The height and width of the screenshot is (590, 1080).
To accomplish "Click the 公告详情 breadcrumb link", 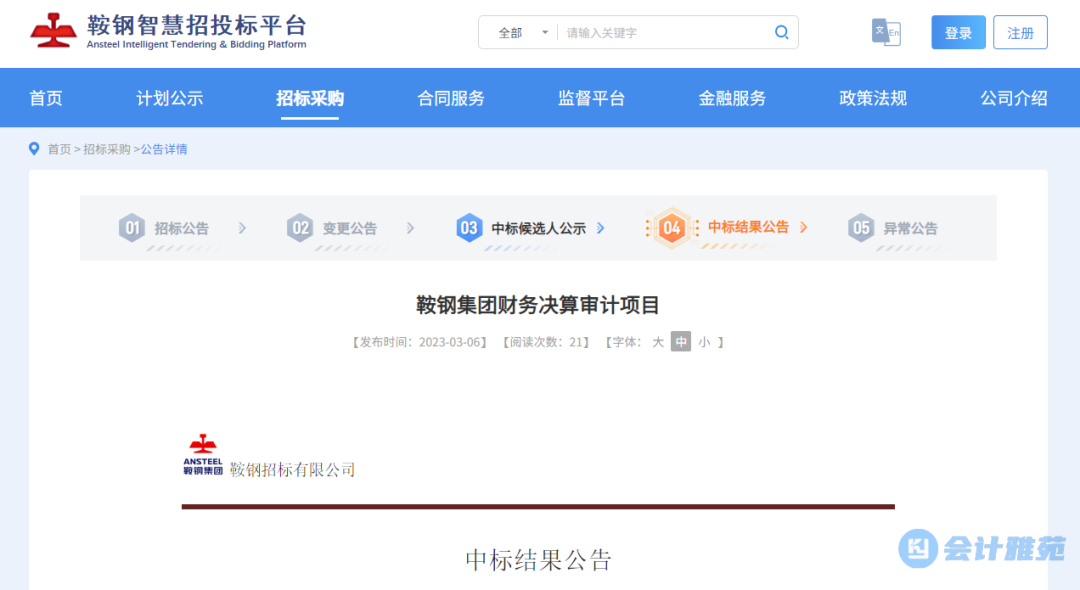I will (x=164, y=149).
